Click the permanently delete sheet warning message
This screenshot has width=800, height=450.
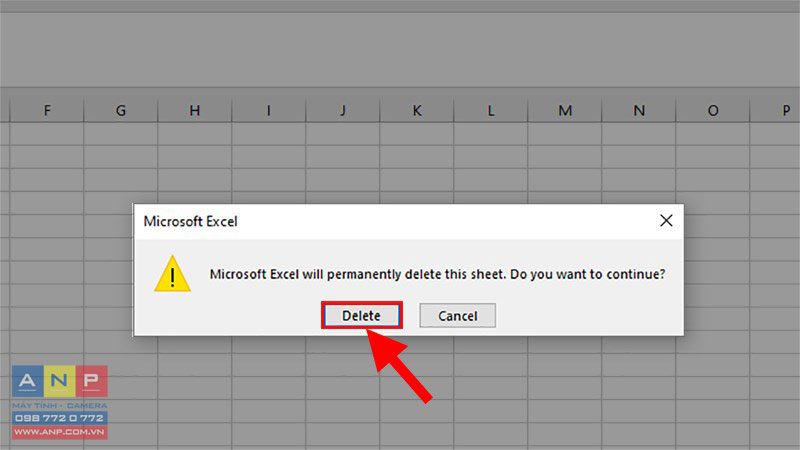(437, 274)
